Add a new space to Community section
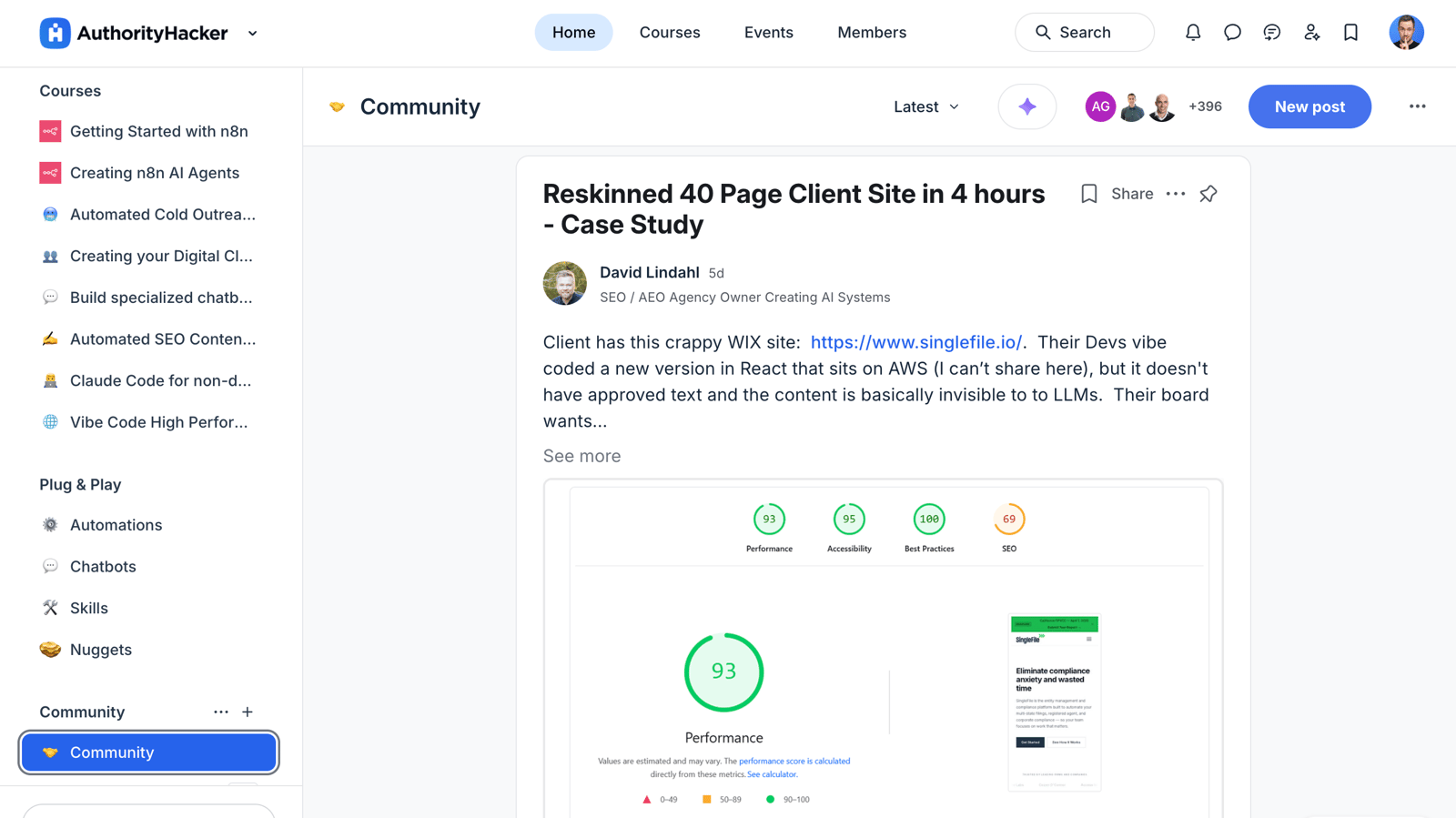The image size is (1456, 818). pyautogui.click(x=248, y=712)
